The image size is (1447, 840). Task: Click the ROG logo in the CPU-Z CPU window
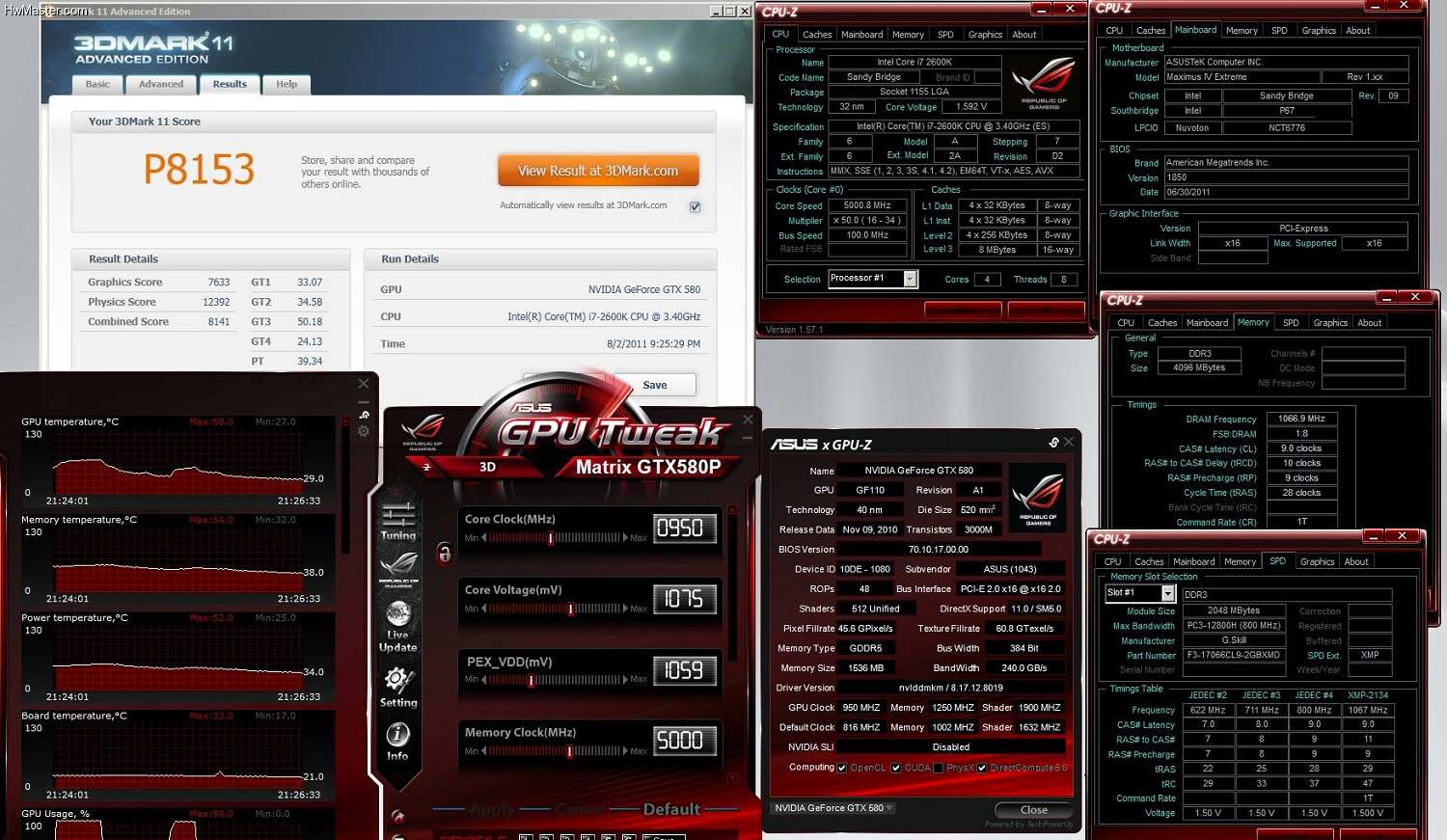pyautogui.click(x=1044, y=83)
